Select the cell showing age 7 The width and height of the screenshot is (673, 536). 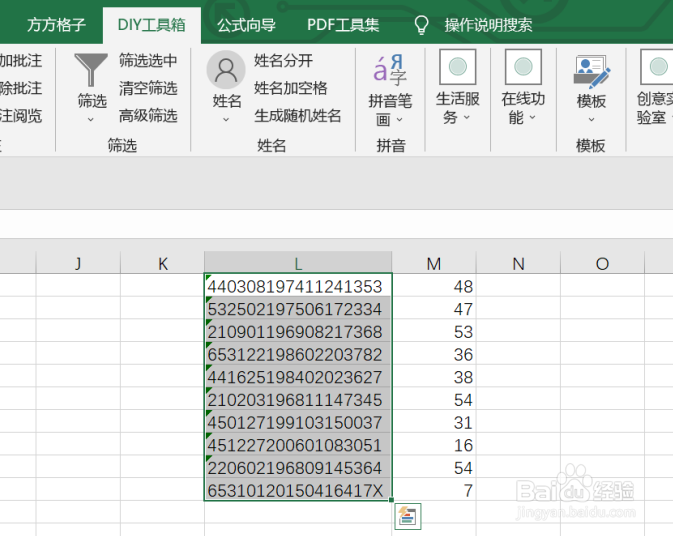tap(434, 490)
